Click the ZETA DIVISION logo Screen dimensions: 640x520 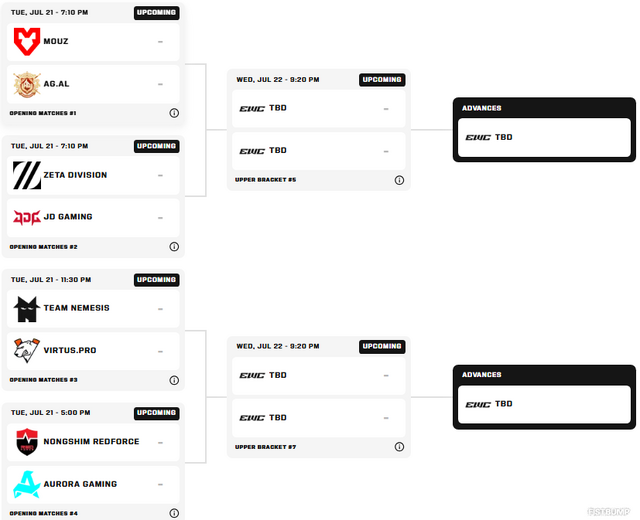[27, 176]
